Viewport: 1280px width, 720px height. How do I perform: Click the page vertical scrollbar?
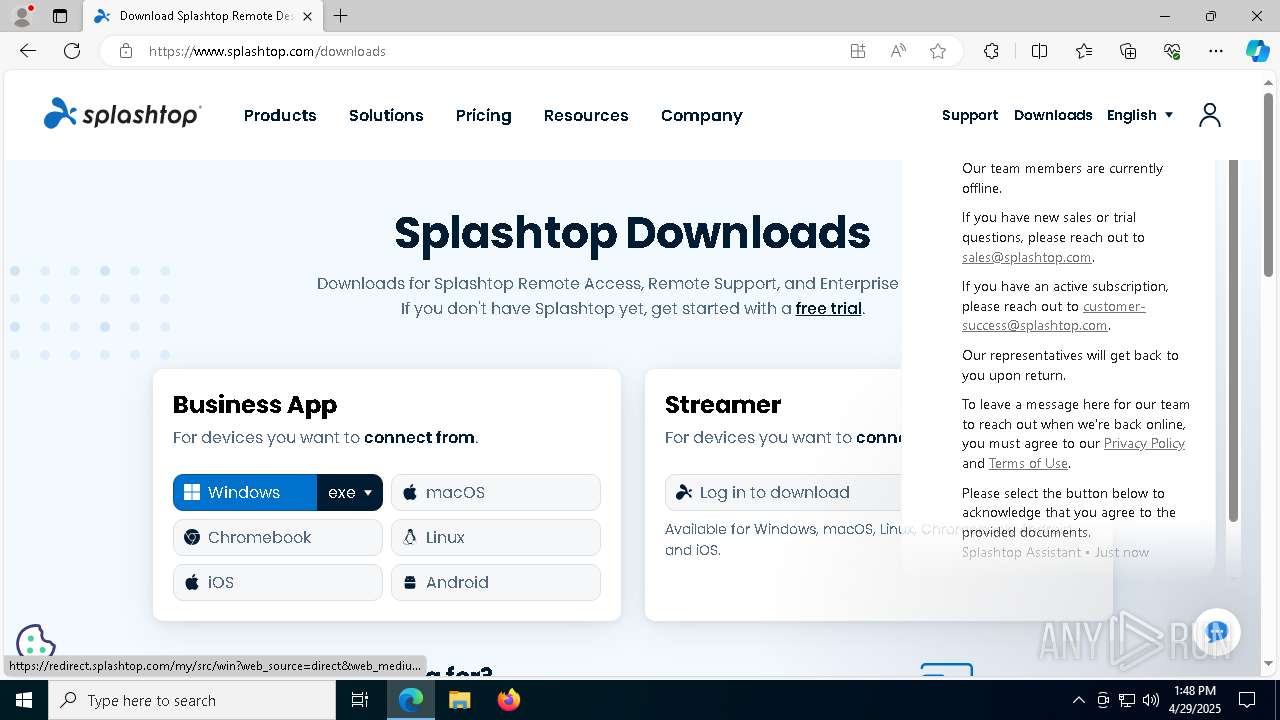[x=1268, y=185]
